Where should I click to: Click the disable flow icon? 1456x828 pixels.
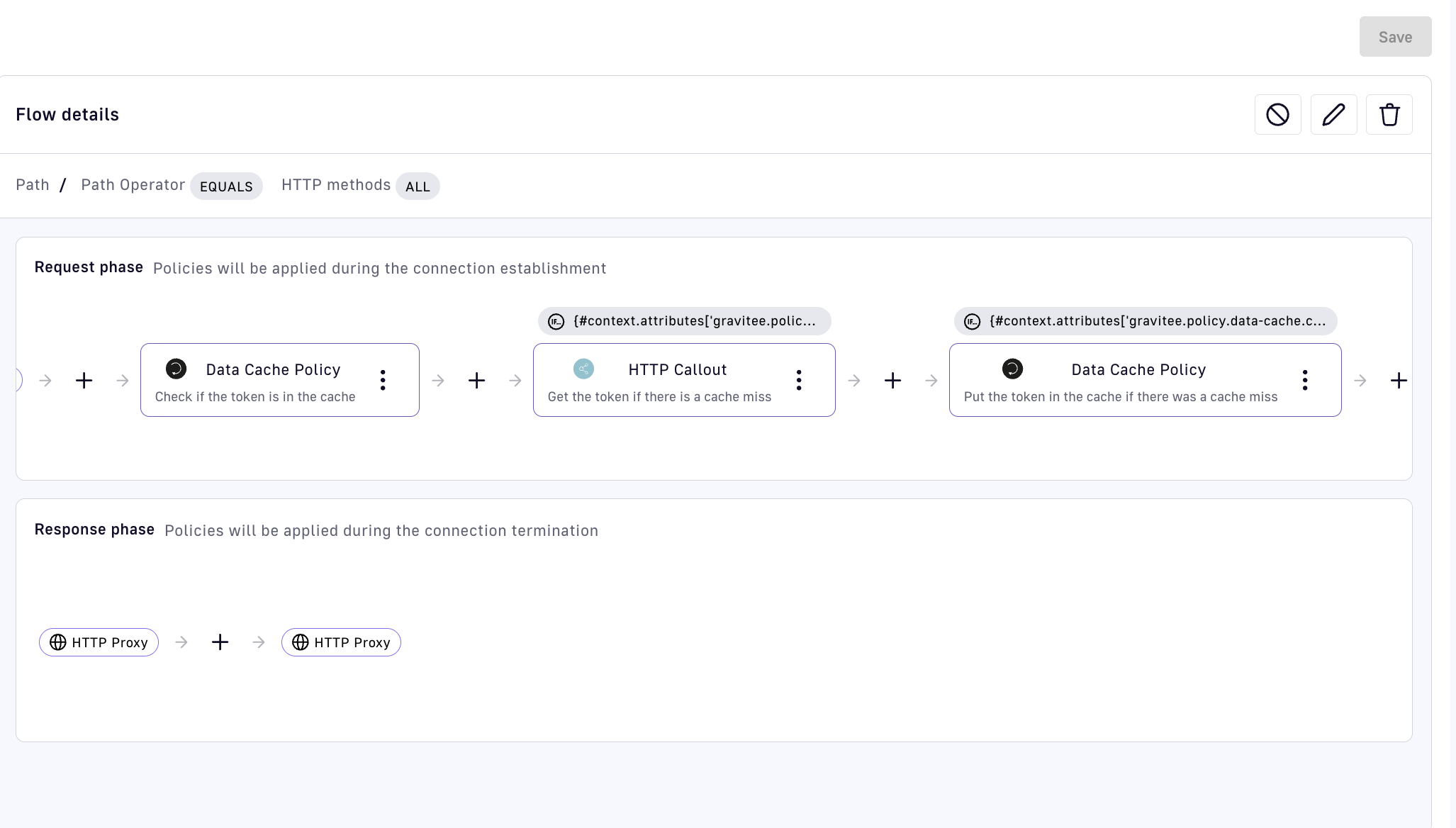pyautogui.click(x=1277, y=114)
